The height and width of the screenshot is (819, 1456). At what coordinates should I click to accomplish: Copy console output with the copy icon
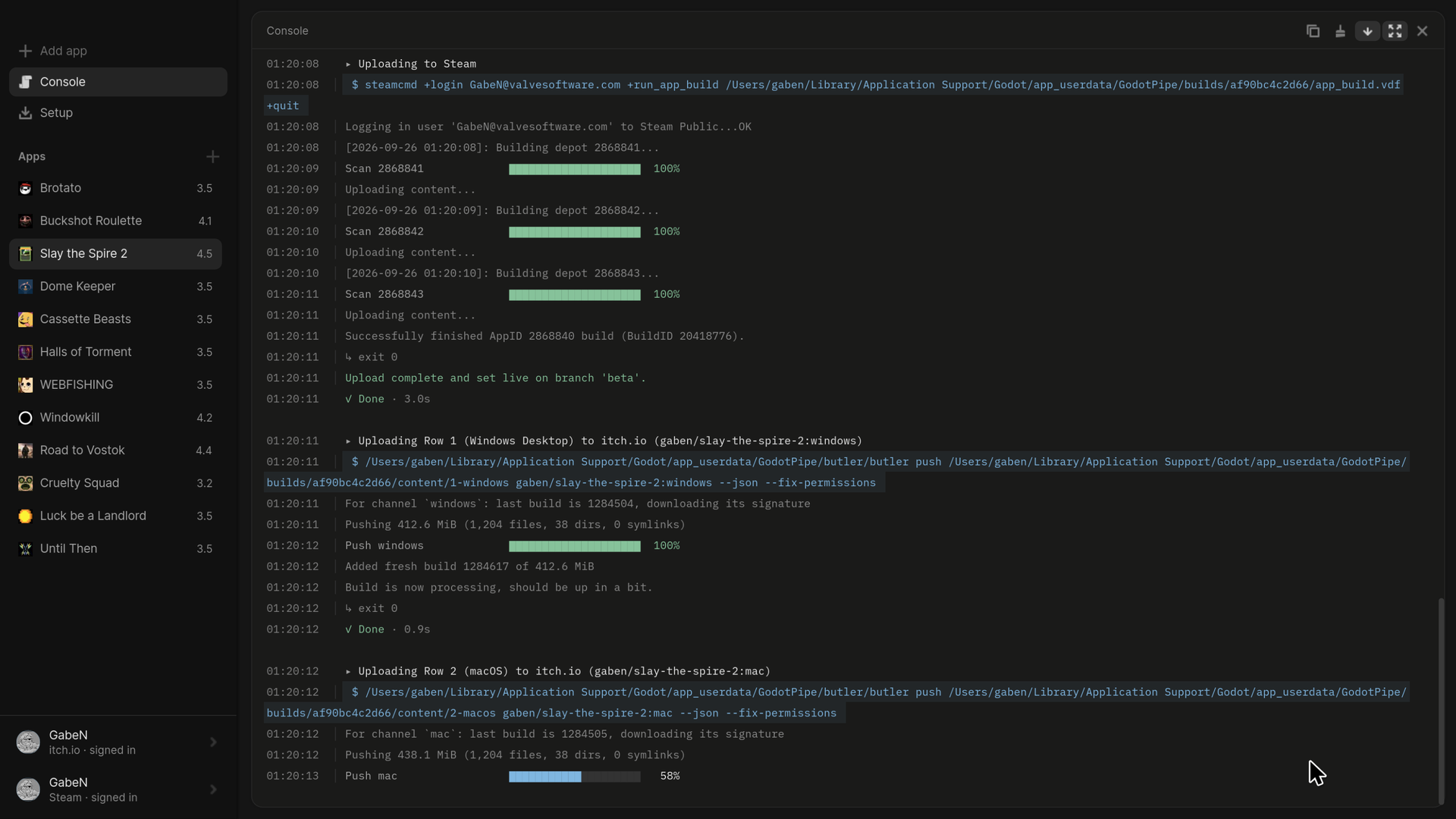click(1313, 31)
